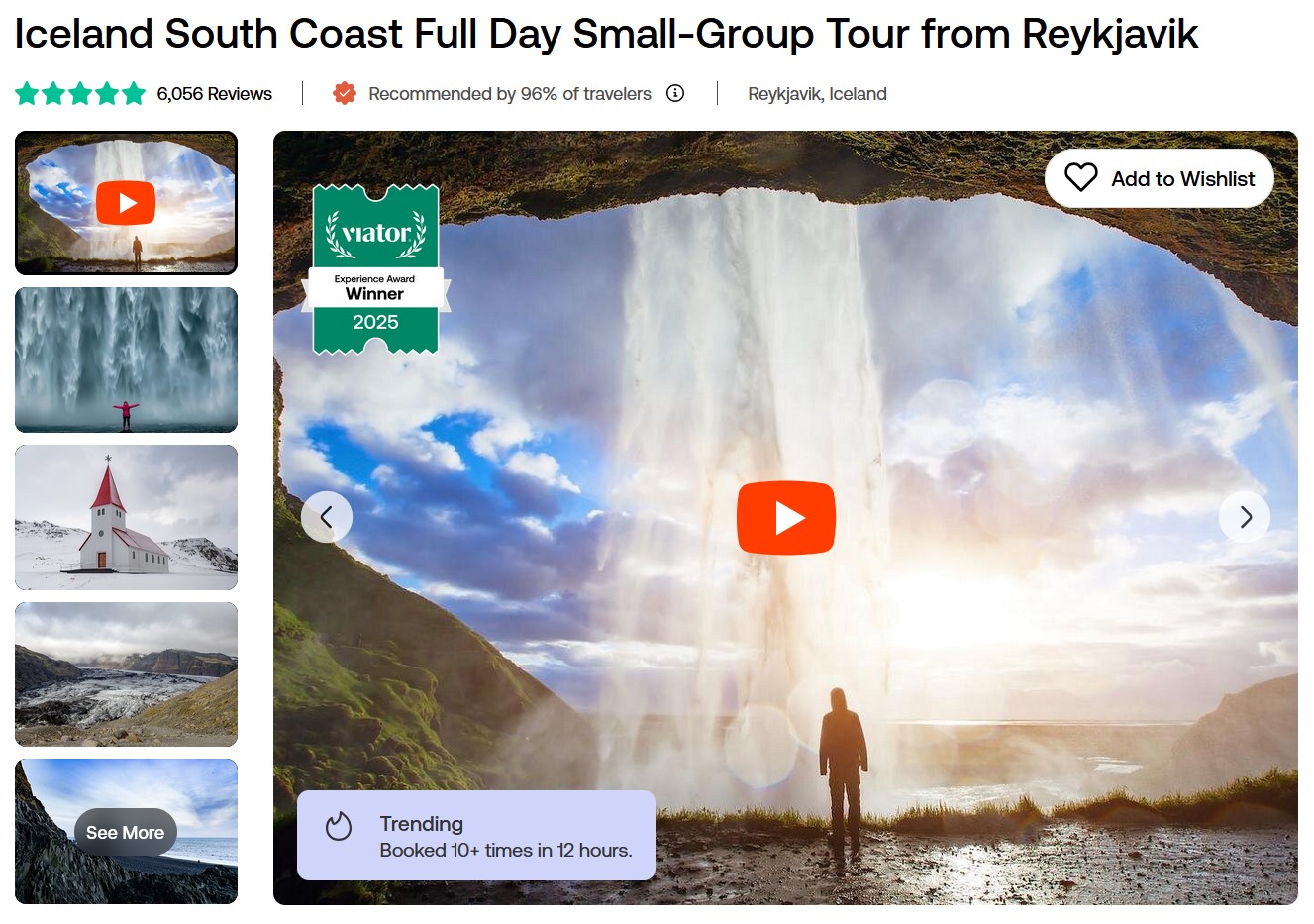Select the glacier valley thumbnail
The image size is (1314, 924).
pos(126,674)
